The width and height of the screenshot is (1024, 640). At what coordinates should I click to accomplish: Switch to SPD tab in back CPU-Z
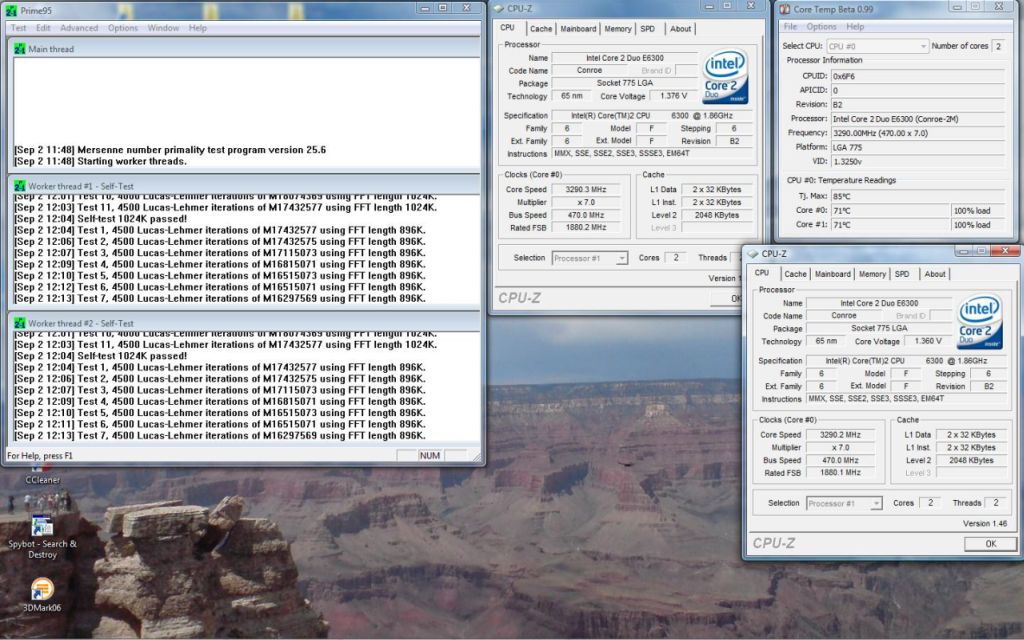(647, 29)
